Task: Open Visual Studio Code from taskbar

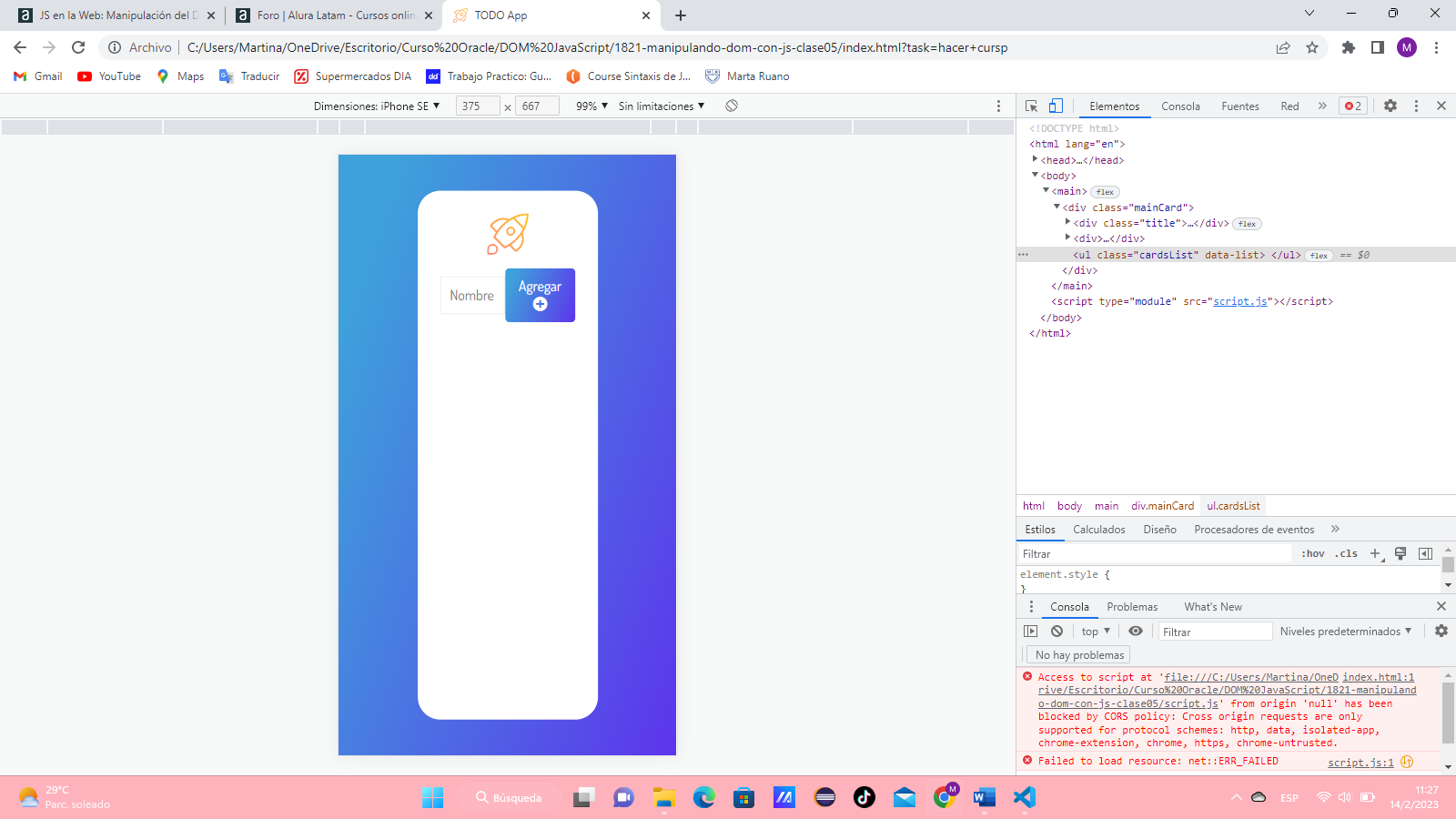Action: pyautogui.click(x=1025, y=798)
